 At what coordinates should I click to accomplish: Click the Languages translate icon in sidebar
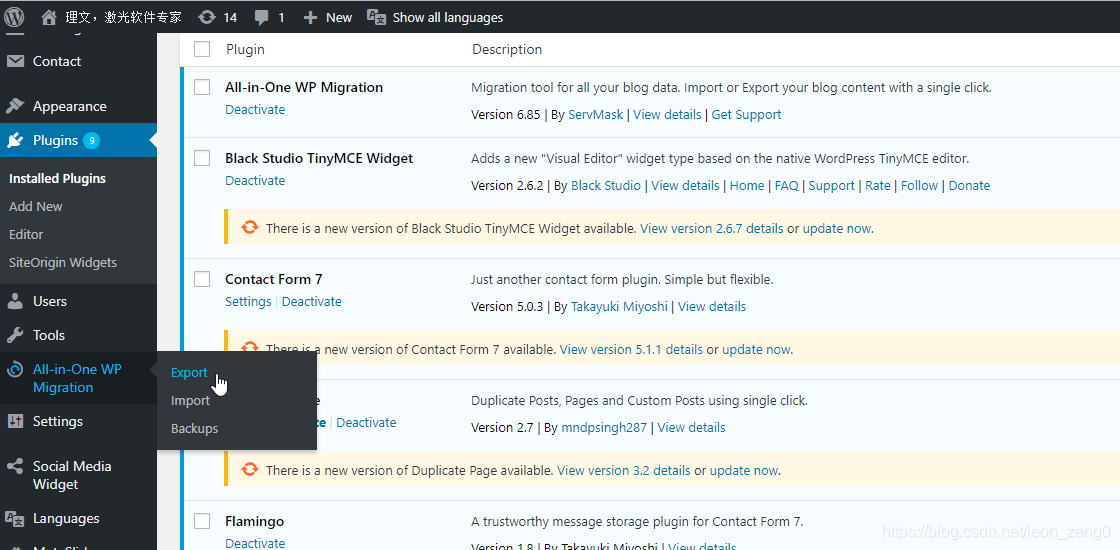click(15, 519)
